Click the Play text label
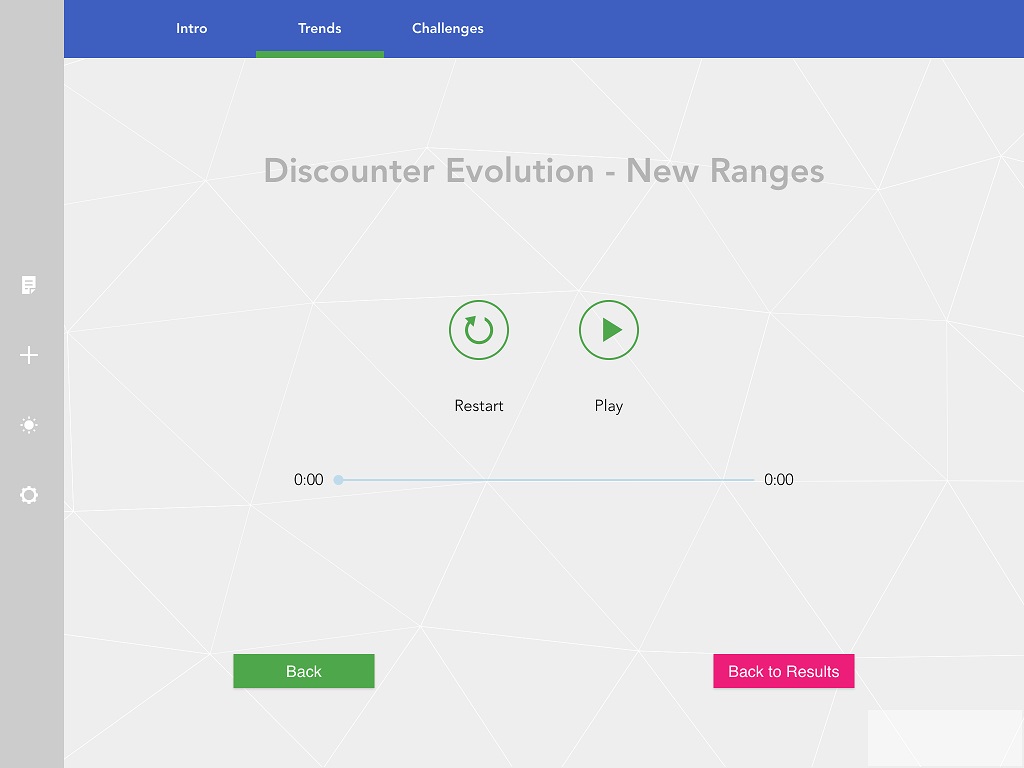 608,406
